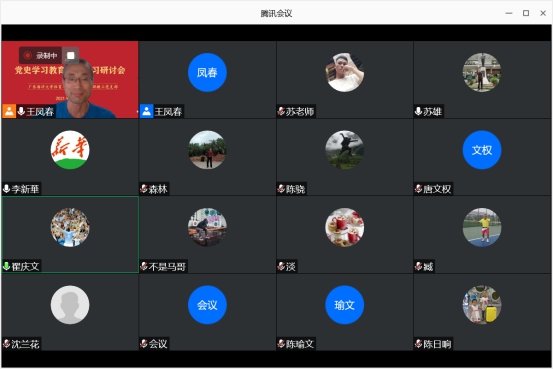
Task: Maximize the 腾讯会议 window
Action: (x=526, y=13)
